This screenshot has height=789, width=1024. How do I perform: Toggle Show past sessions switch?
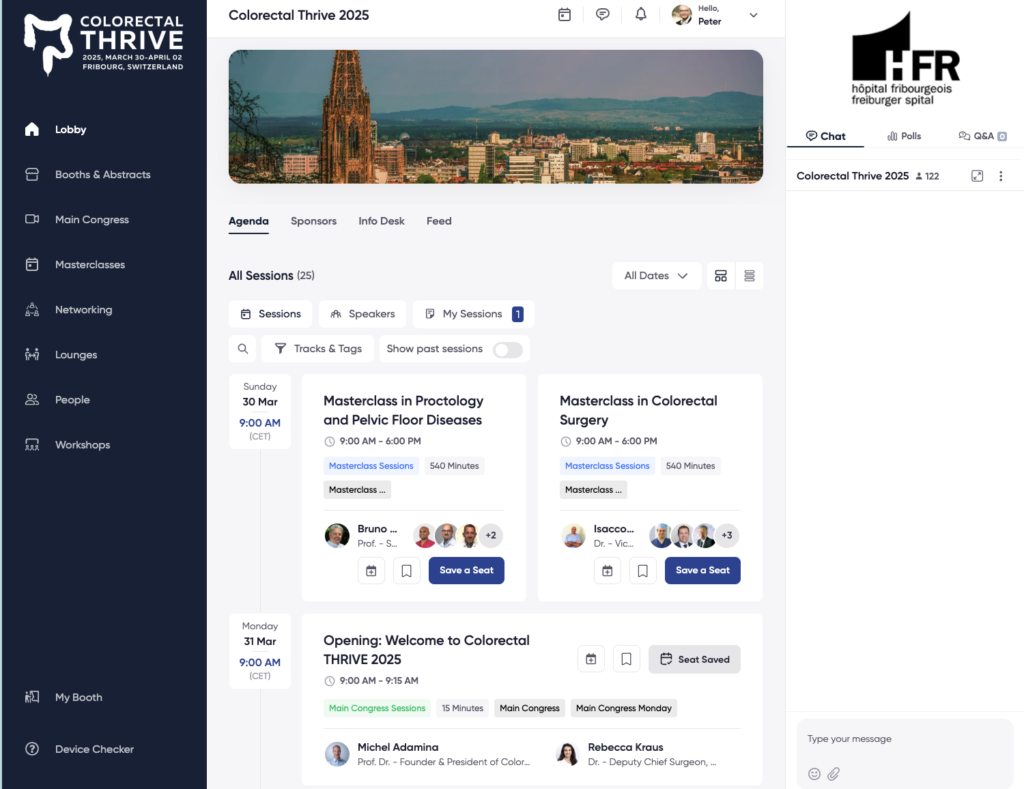point(507,349)
